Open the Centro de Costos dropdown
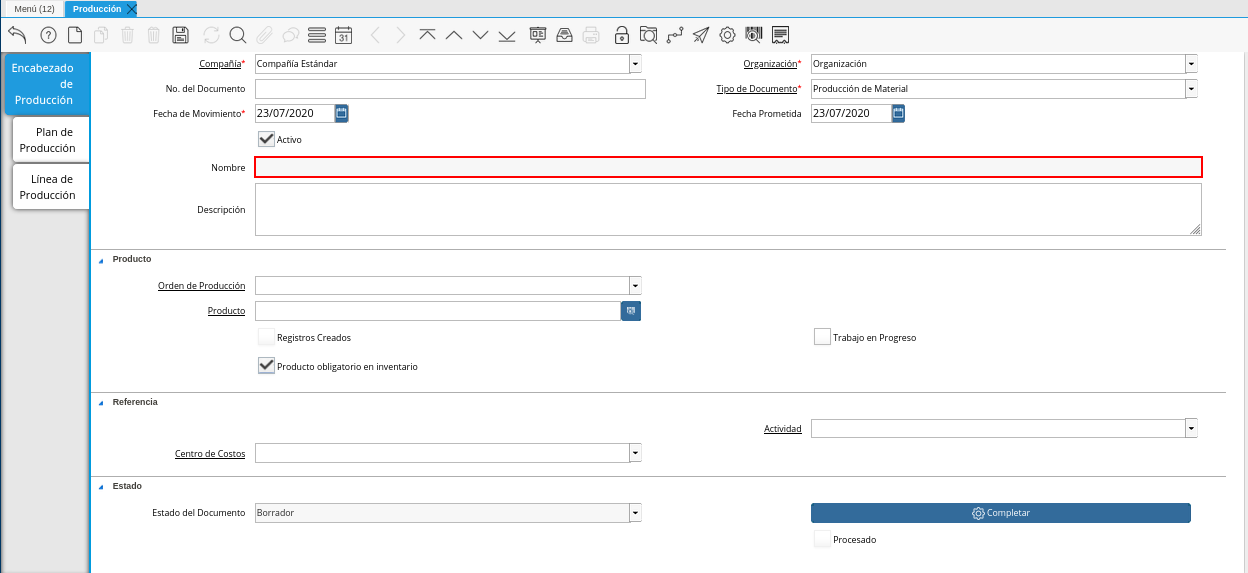 click(x=635, y=453)
